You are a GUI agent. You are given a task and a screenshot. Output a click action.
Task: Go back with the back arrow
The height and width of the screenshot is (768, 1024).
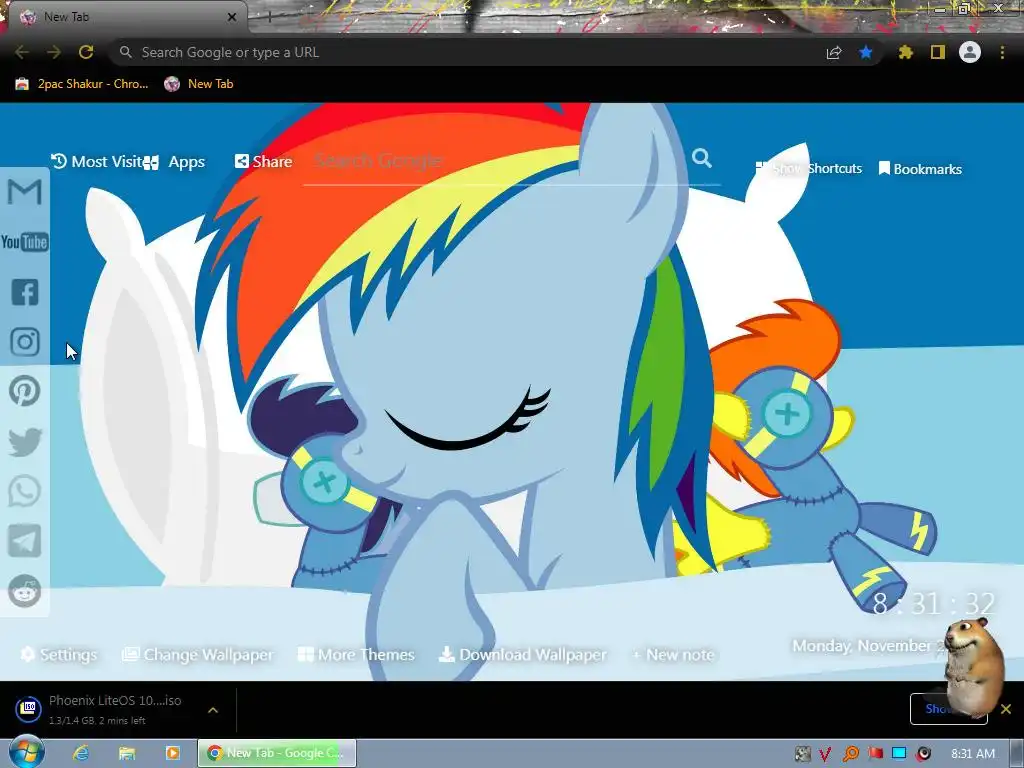point(22,52)
